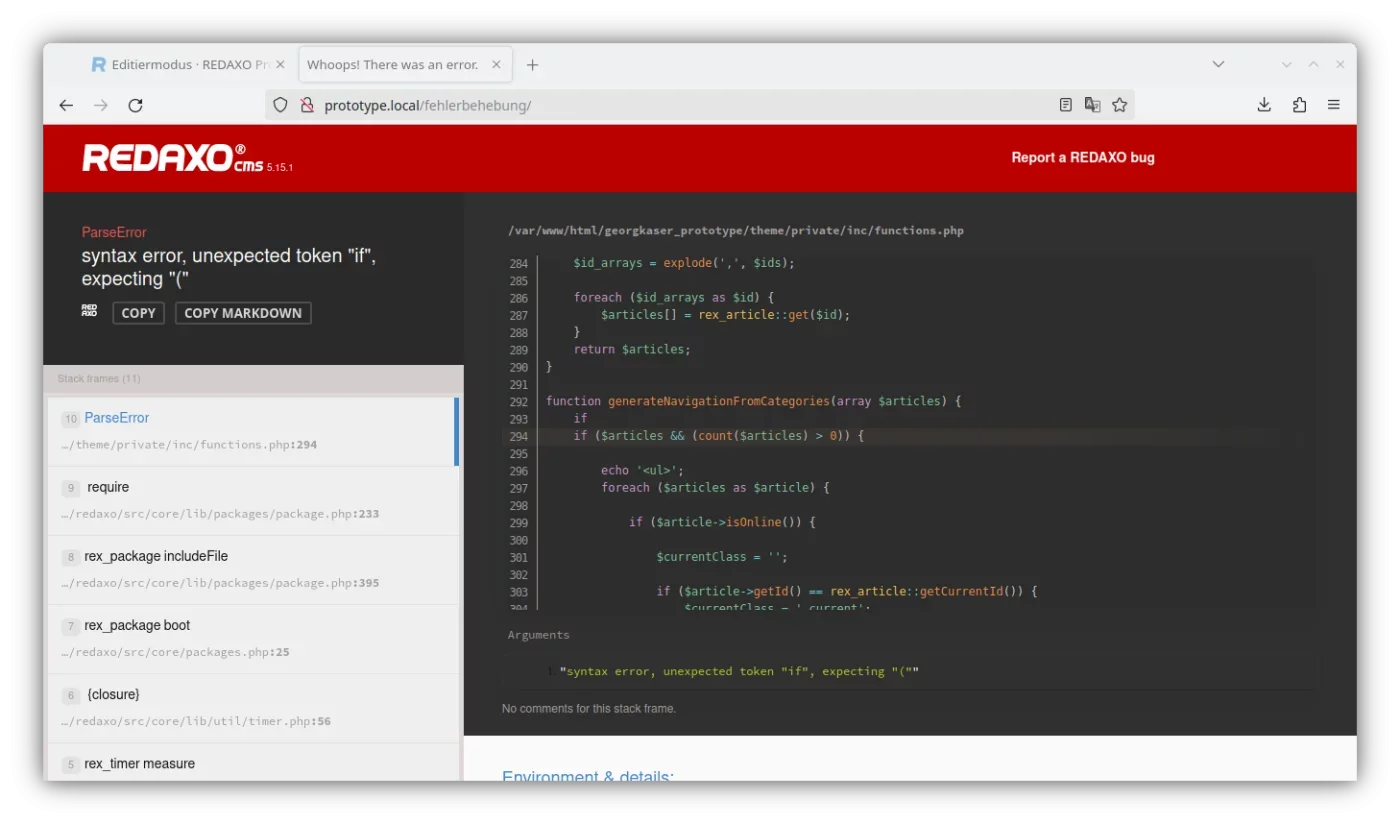Reload the page with the refresh icon
Viewport: 1400px width, 824px height.
pyautogui.click(x=136, y=105)
